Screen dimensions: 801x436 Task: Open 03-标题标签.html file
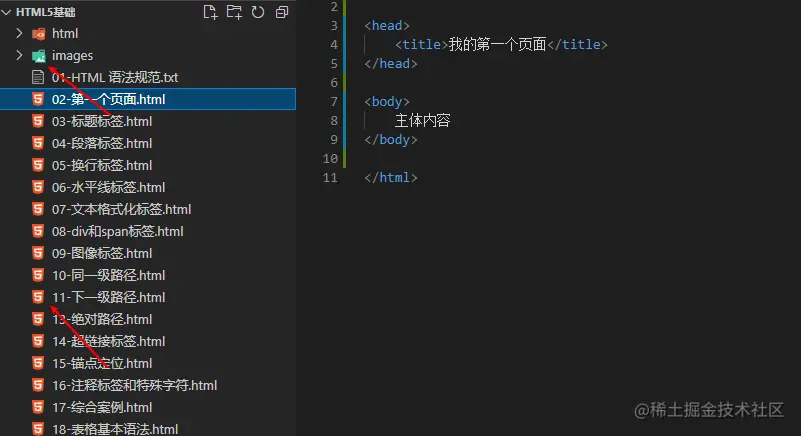pos(102,121)
